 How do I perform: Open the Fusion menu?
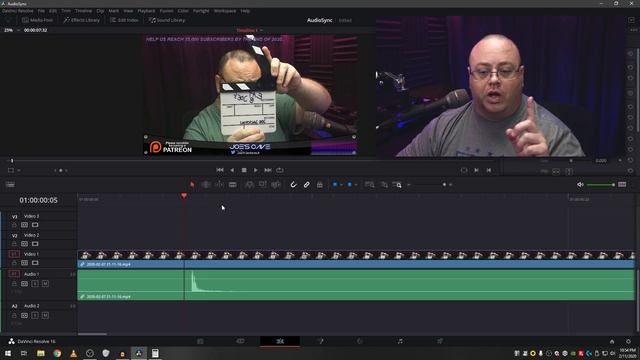167,11
